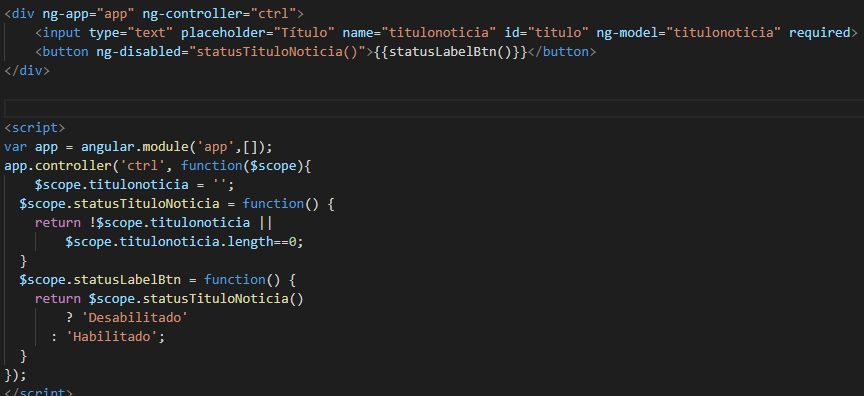Screen dimensions: 864x396
Task: Click the 'Habilitado' string literal
Action: click(x=112, y=337)
